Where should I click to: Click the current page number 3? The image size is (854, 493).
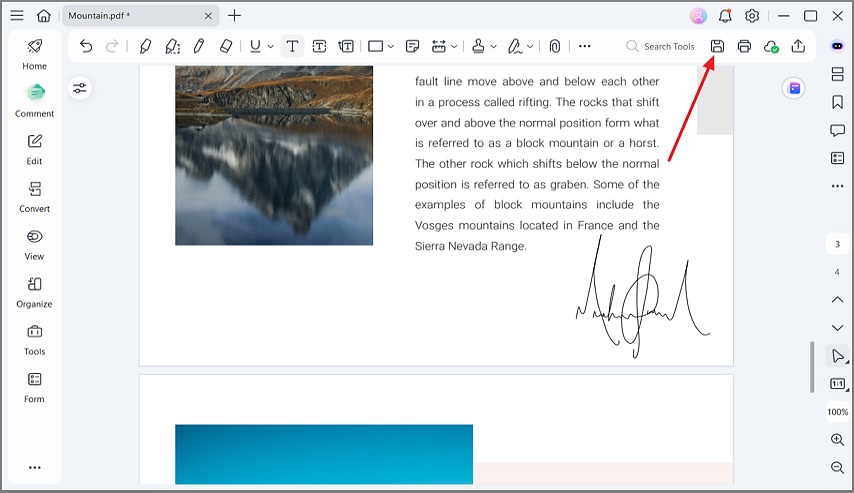[837, 244]
